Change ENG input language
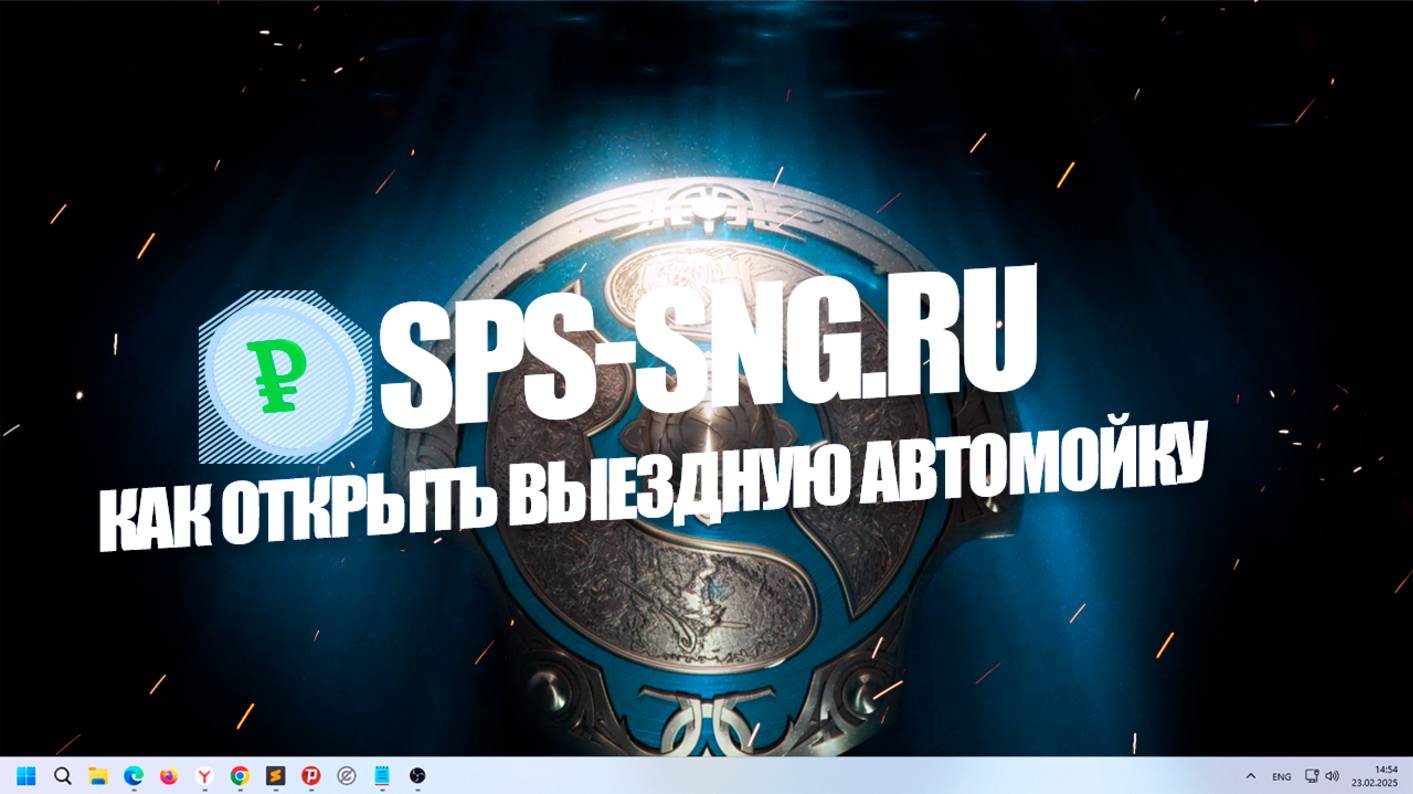 1281,777
